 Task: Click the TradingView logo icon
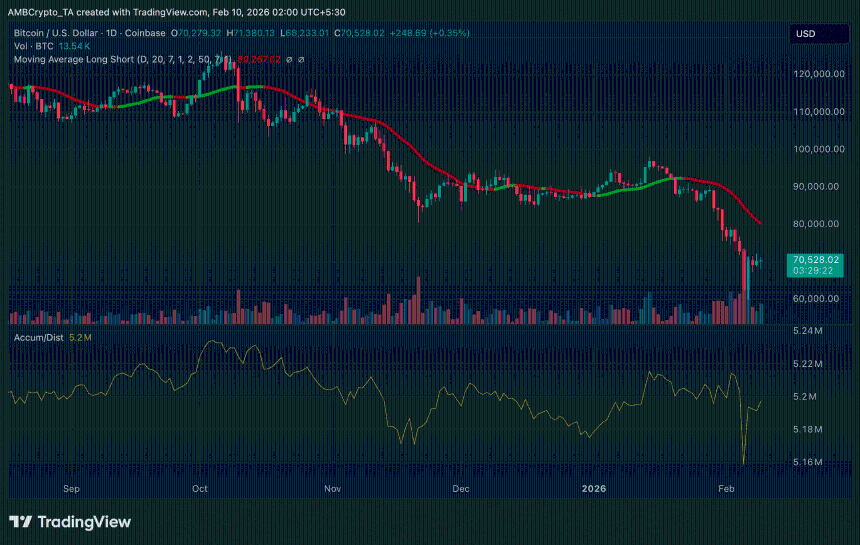pyautogui.click(x=20, y=521)
